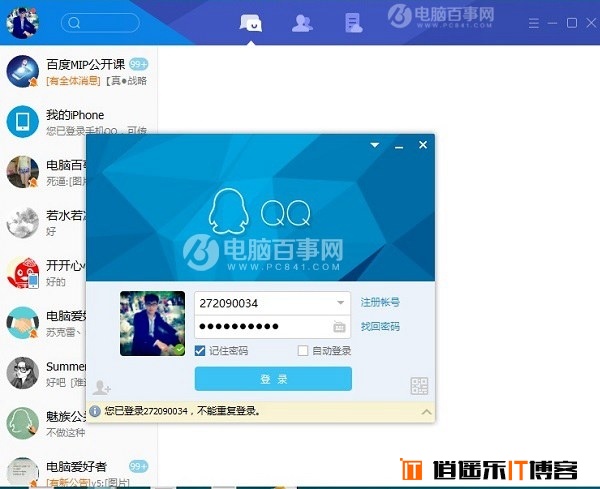Enable the 自动登录 checkbox
The height and width of the screenshot is (489, 600).
pos(303,350)
